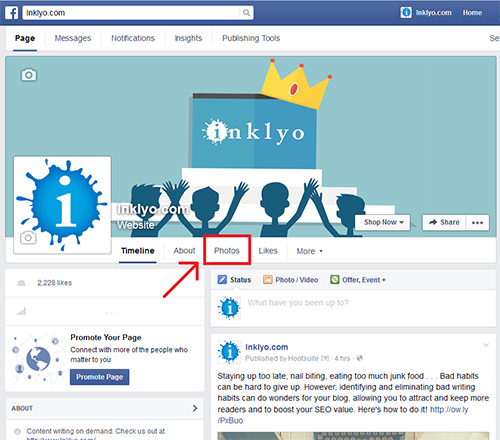Open the Shop Now dropdown button
This screenshot has width=500, height=440.
pyautogui.click(x=383, y=222)
